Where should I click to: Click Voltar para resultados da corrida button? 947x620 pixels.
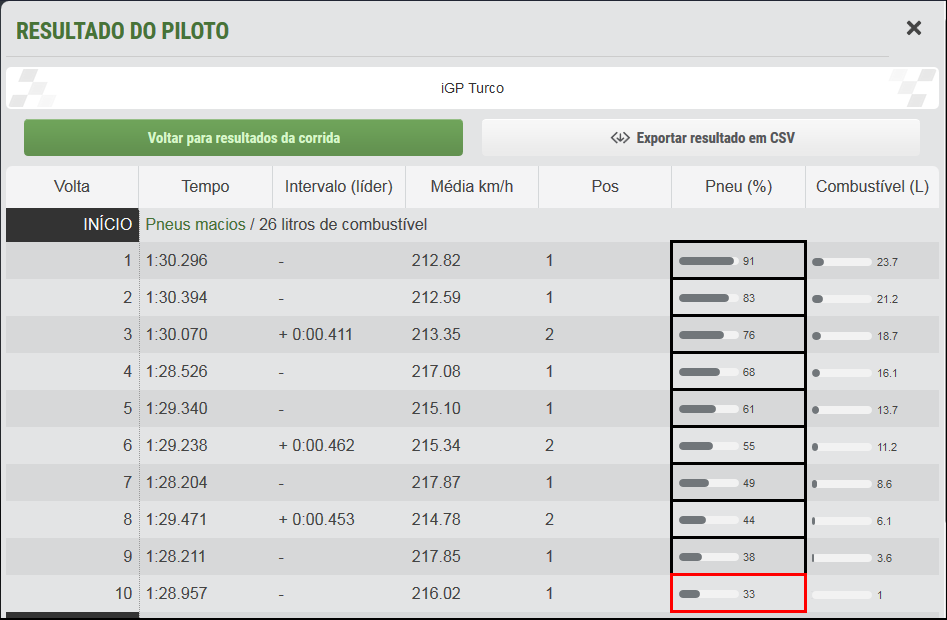(243, 138)
